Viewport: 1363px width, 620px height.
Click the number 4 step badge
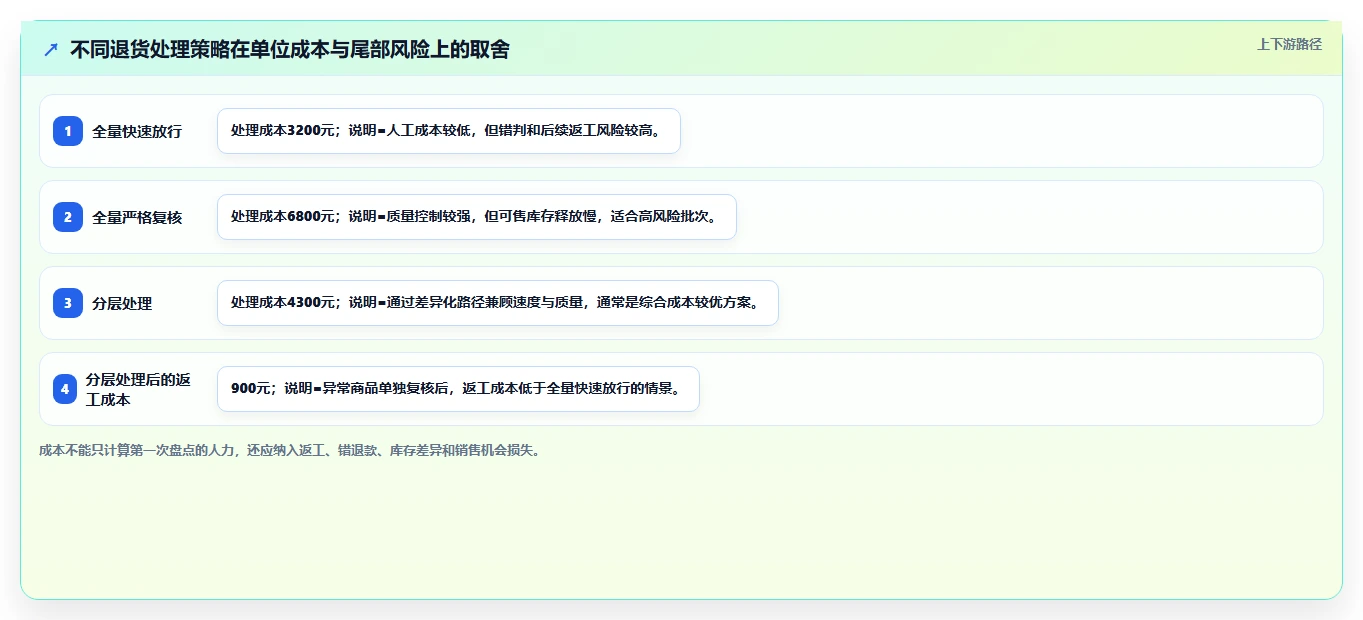tap(65, 389)
